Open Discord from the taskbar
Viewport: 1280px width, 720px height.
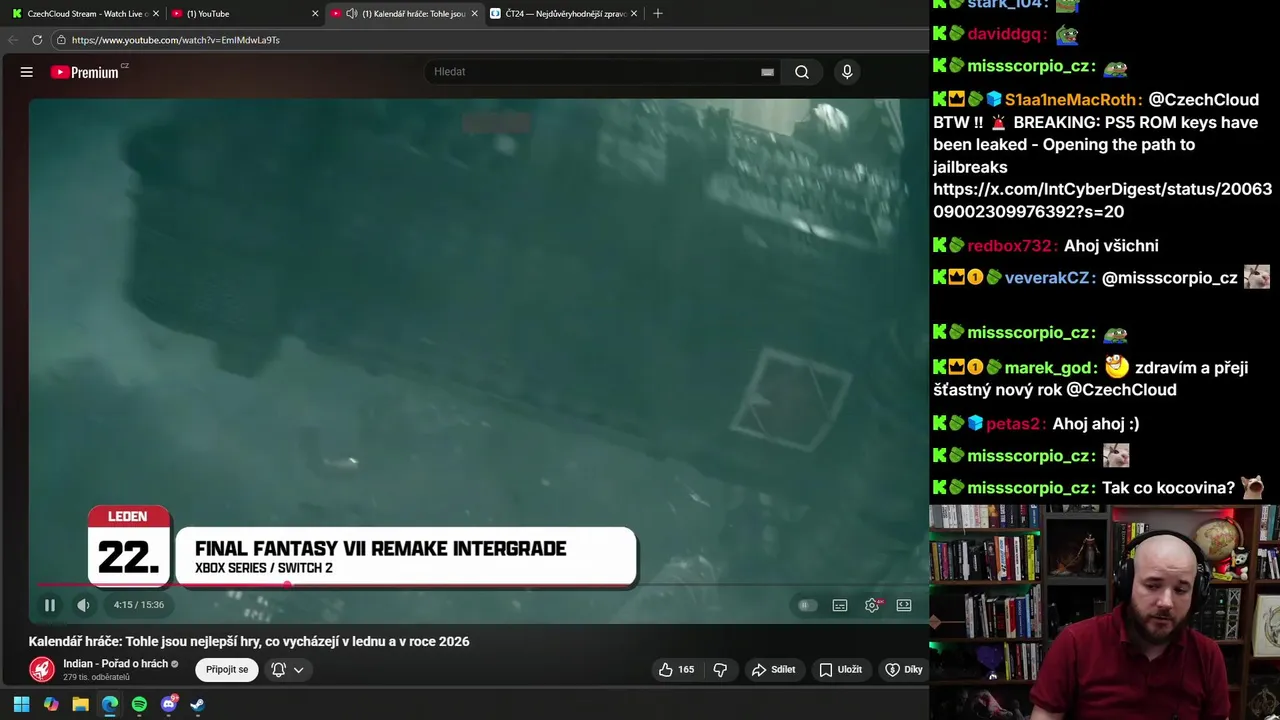click(169, 704)
